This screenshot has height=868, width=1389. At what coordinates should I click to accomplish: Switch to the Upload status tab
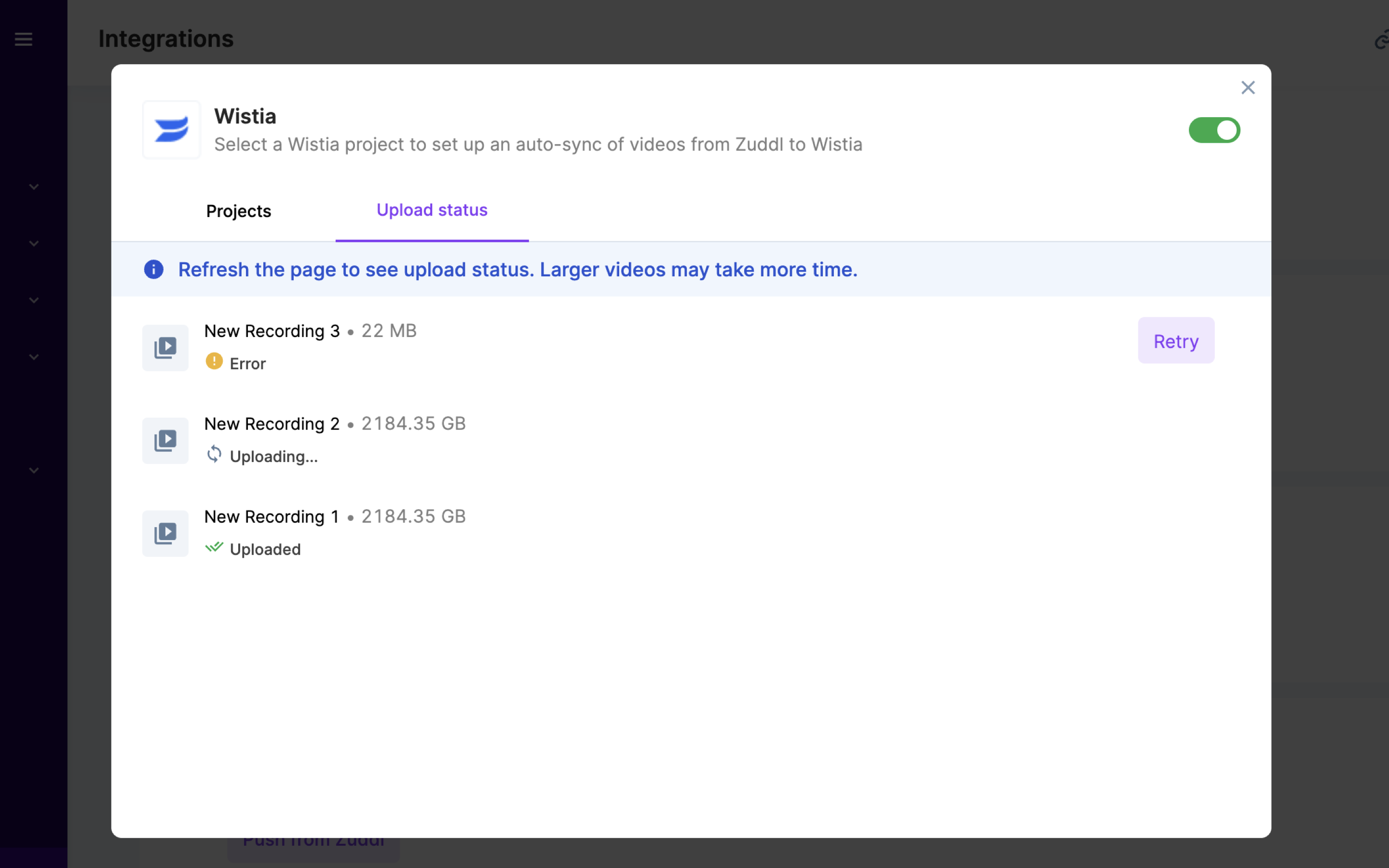[432, 210]
